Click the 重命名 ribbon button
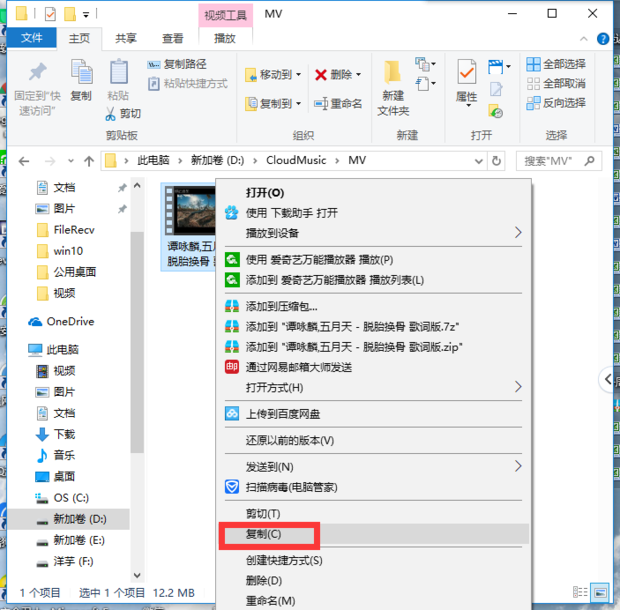620x610 pixels. (x=338, y=104)
